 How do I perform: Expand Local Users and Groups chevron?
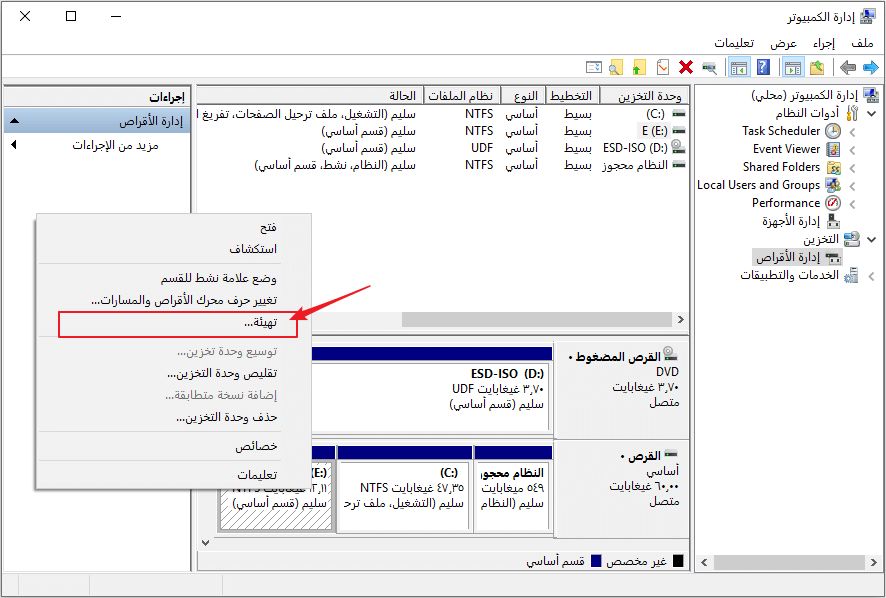852,186
